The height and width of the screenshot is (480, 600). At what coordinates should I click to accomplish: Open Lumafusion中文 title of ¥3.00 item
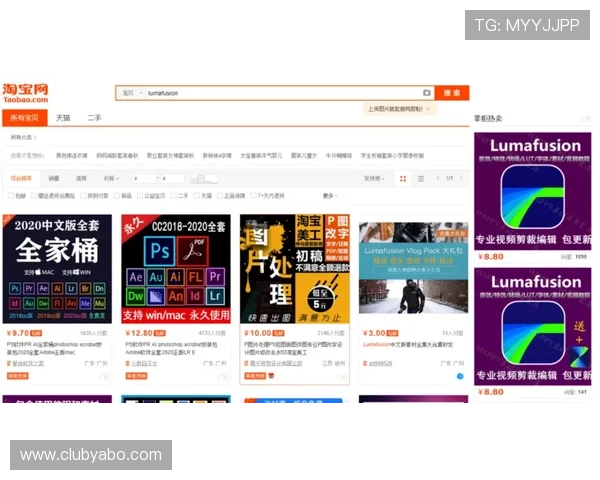pos(408,344)
